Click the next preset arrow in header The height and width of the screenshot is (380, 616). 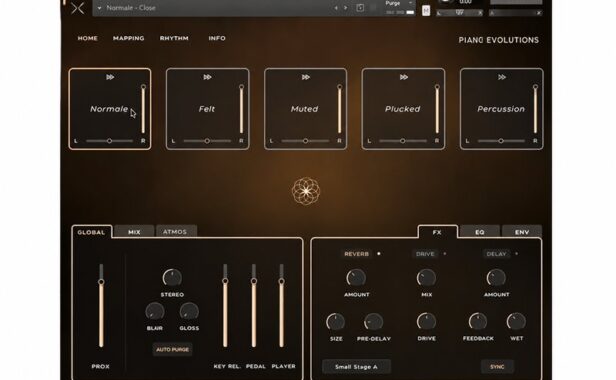click(346, 8)
